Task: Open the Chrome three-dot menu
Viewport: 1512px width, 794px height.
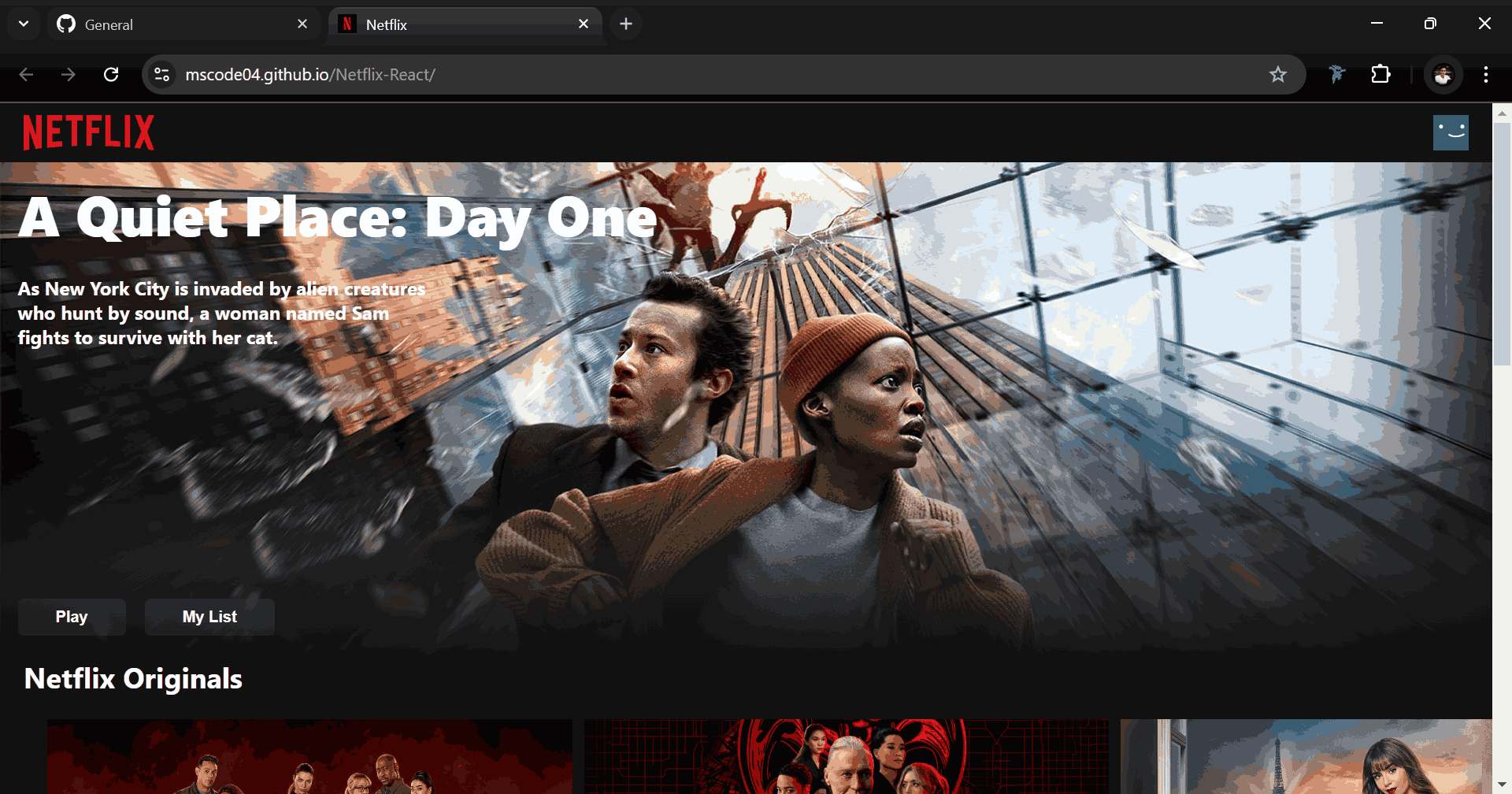Action: point(1486,75)
